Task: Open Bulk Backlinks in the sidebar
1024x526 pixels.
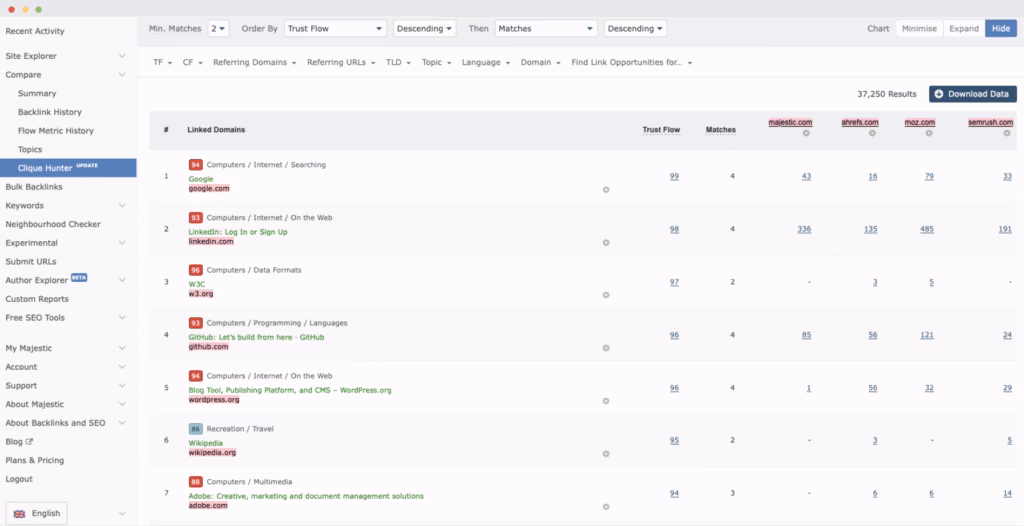Action: point(34,187)
